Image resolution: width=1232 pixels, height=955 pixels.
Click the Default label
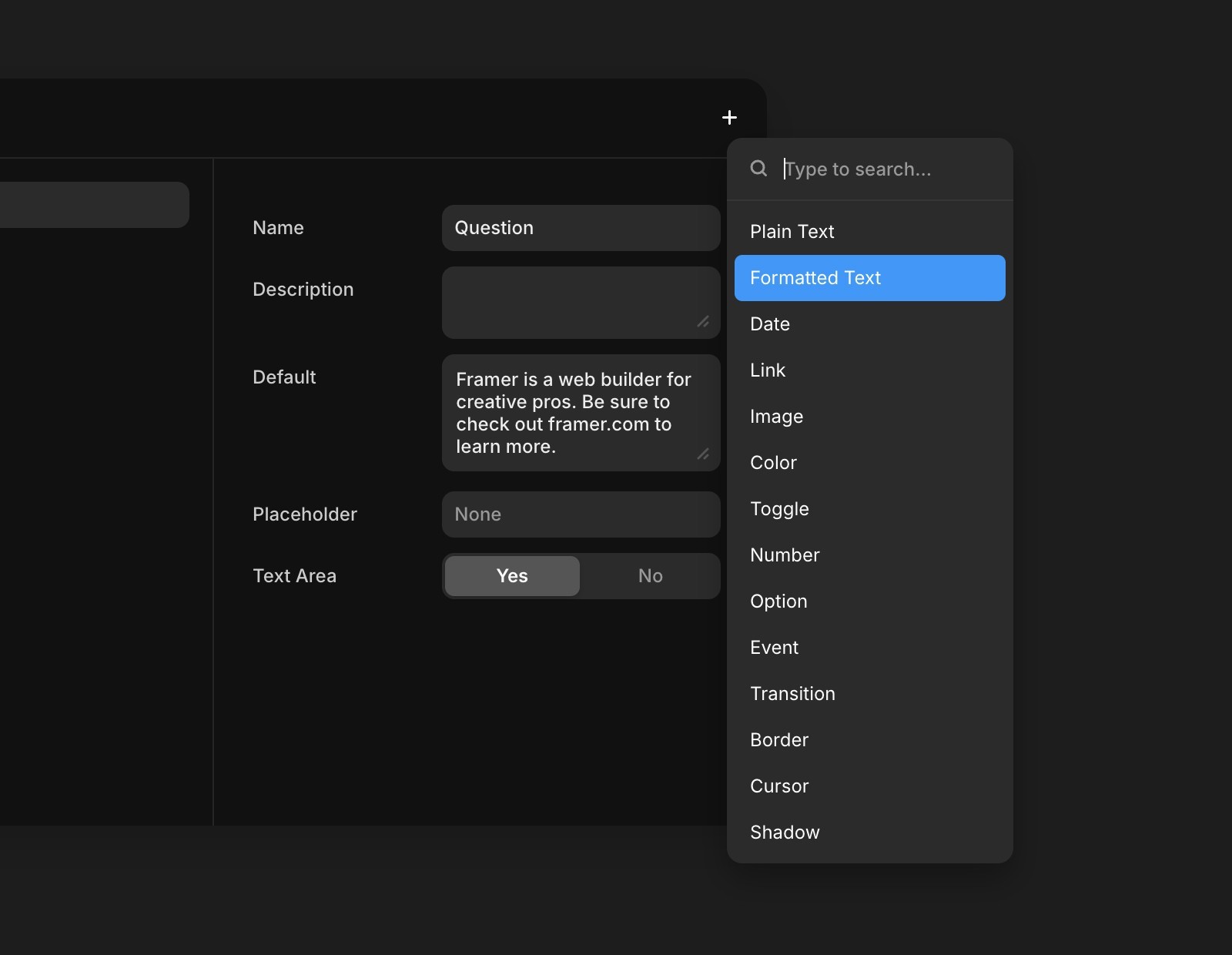tap(284, 377)
